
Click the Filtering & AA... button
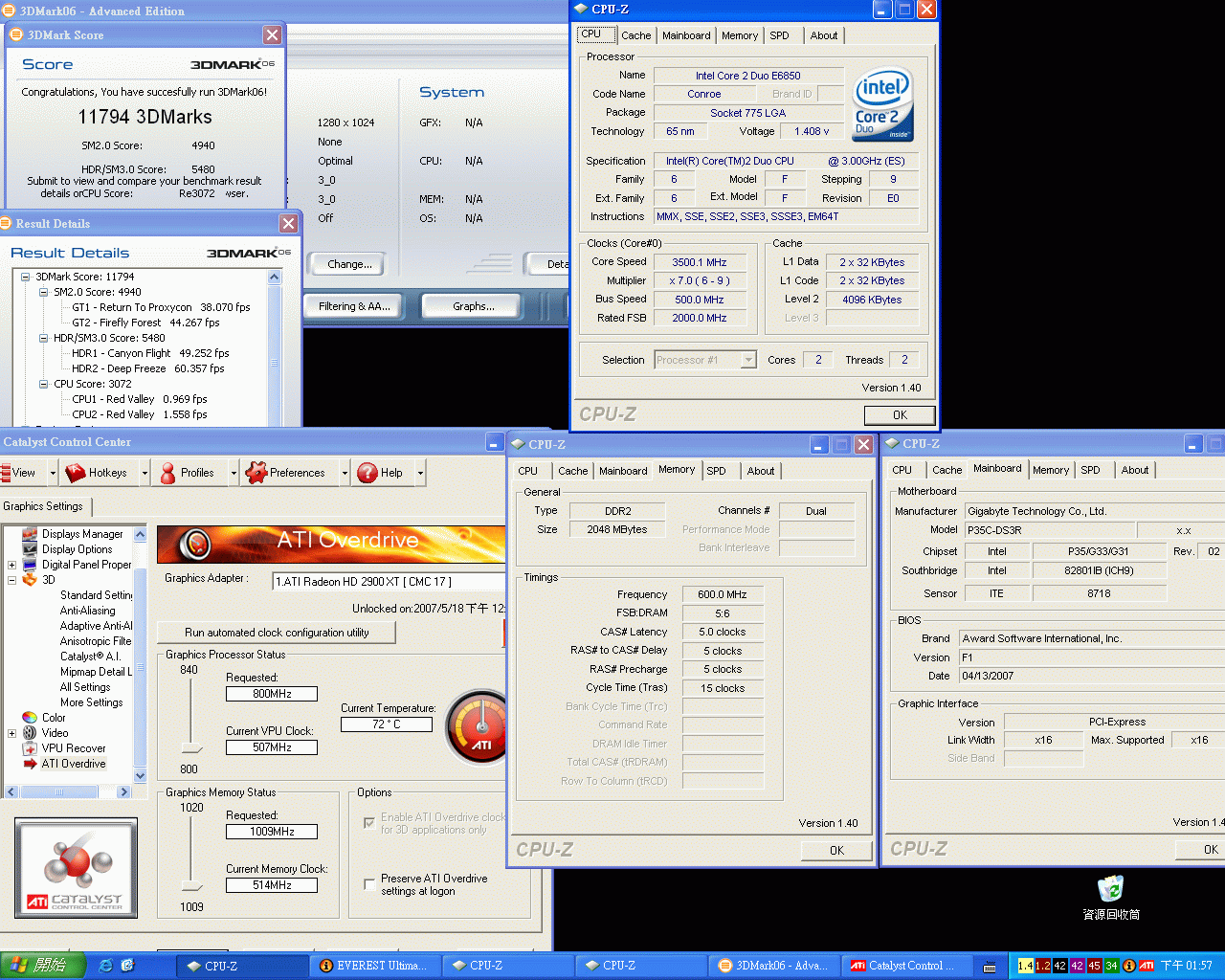coord(354,306)
